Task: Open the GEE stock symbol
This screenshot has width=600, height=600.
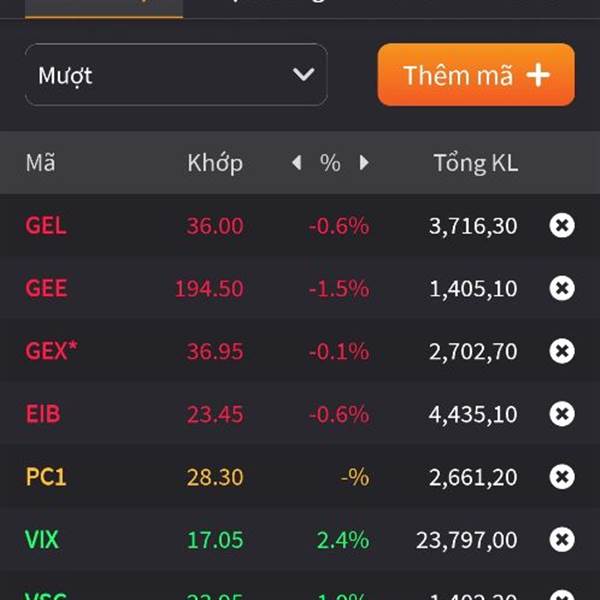Action: click(x=46, y=289)
